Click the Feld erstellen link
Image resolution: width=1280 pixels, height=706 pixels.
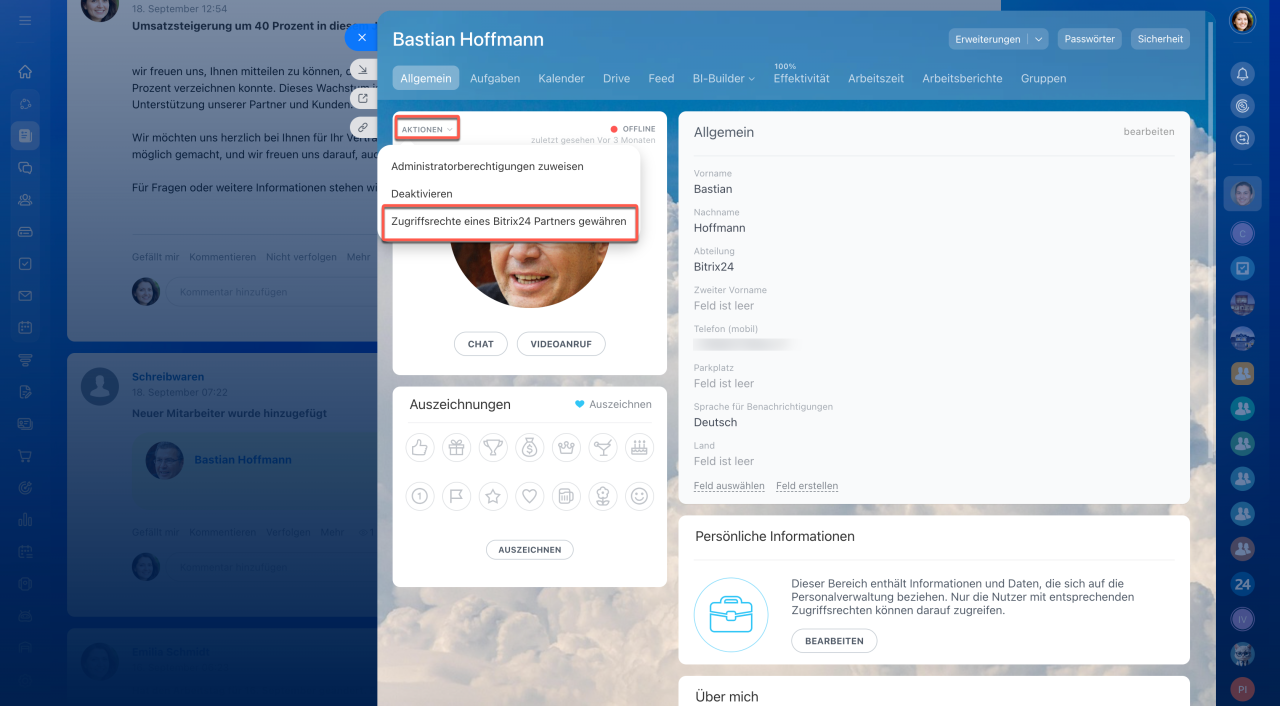807,486
